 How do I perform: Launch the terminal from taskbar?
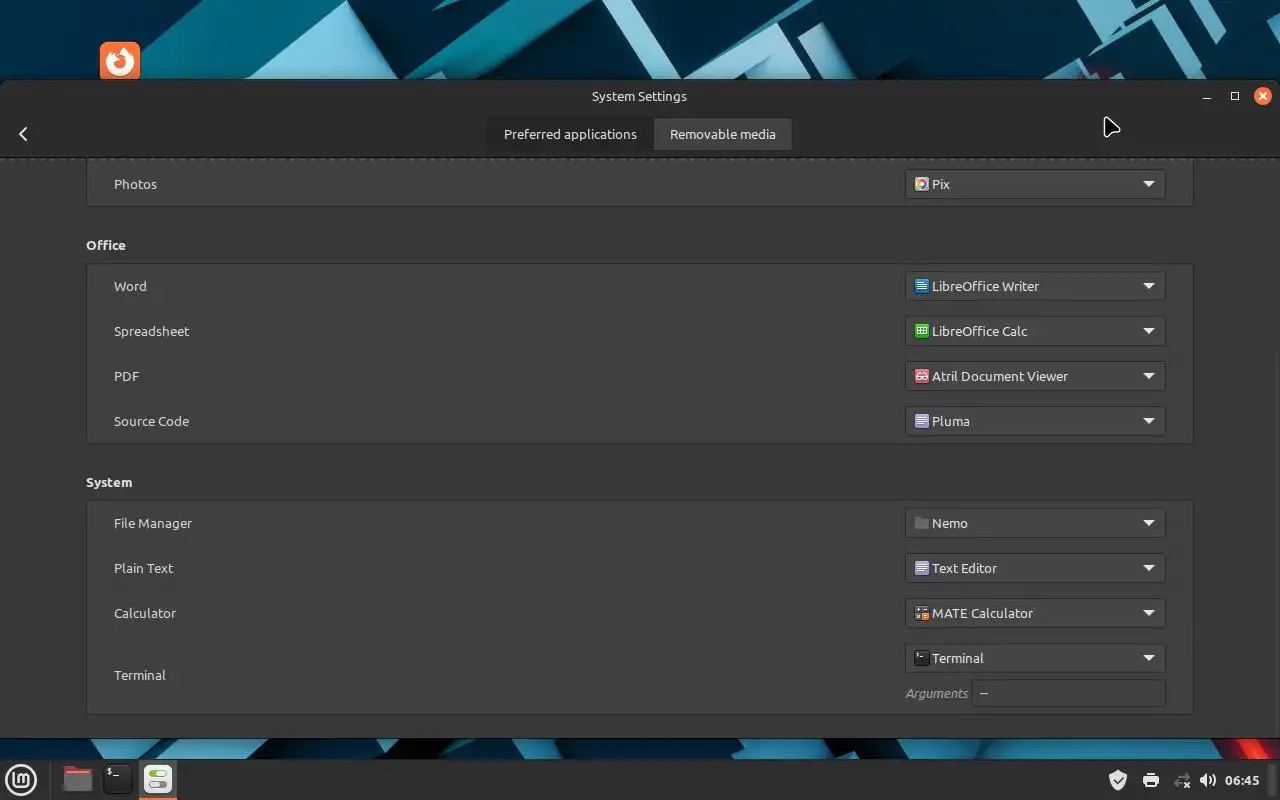(117, 779)
